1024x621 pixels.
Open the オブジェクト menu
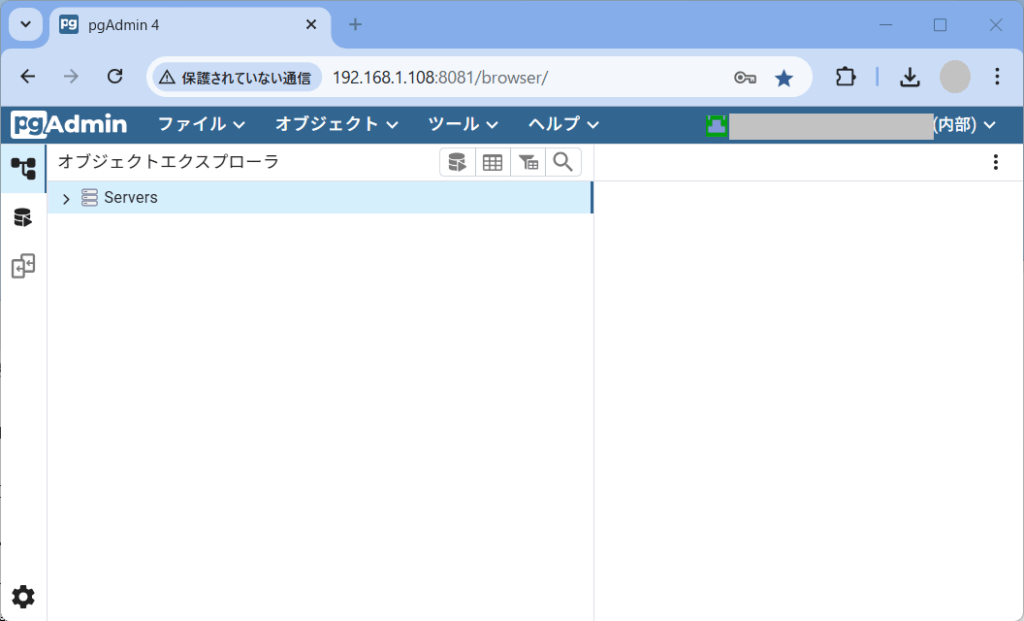tap(336, 124)
